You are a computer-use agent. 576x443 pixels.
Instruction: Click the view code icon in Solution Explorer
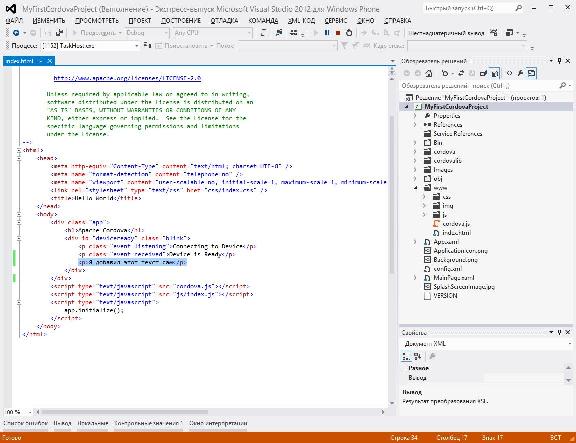coord(509,73)
